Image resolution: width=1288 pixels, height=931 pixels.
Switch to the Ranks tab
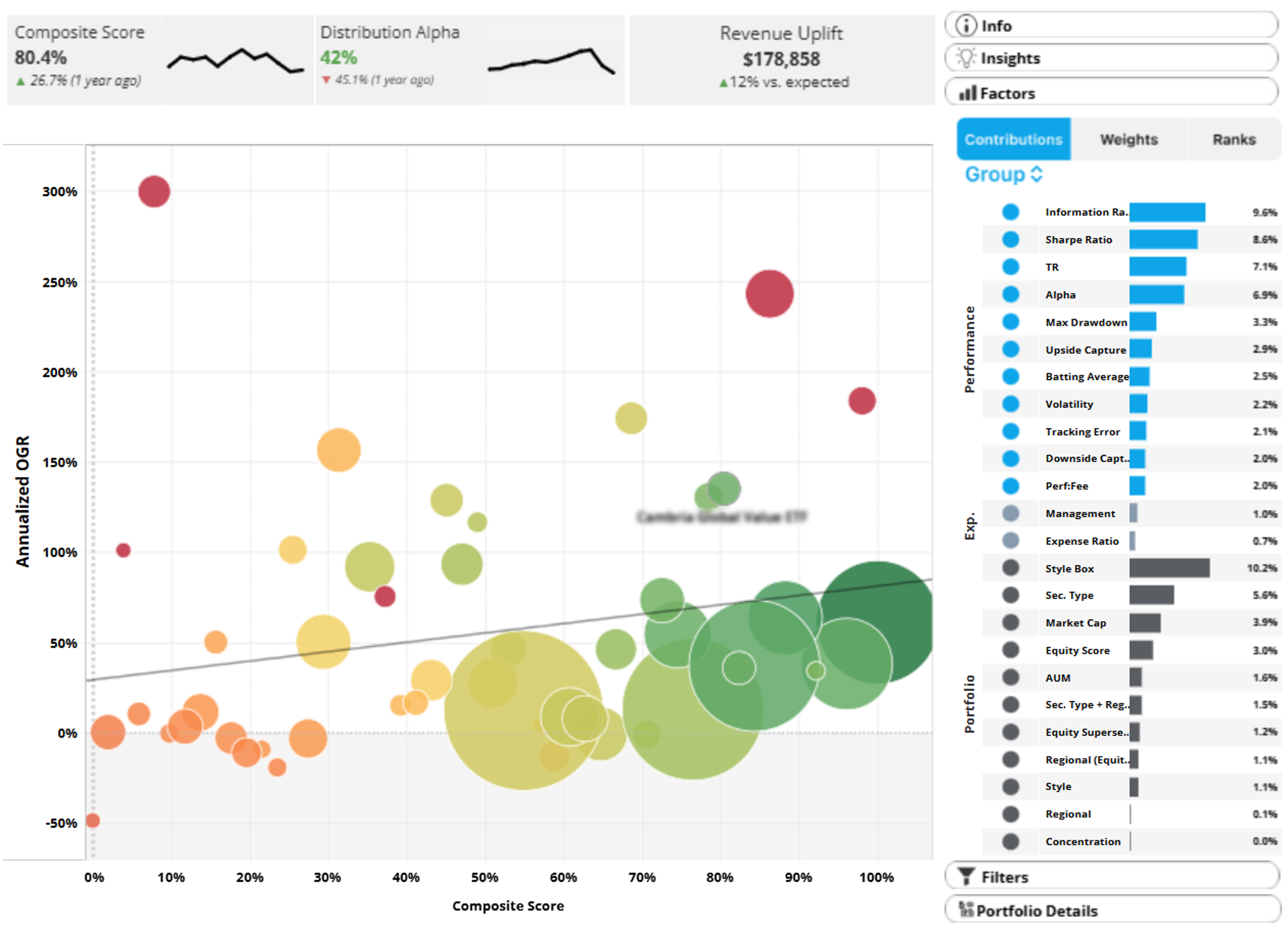coord(1234,139)
